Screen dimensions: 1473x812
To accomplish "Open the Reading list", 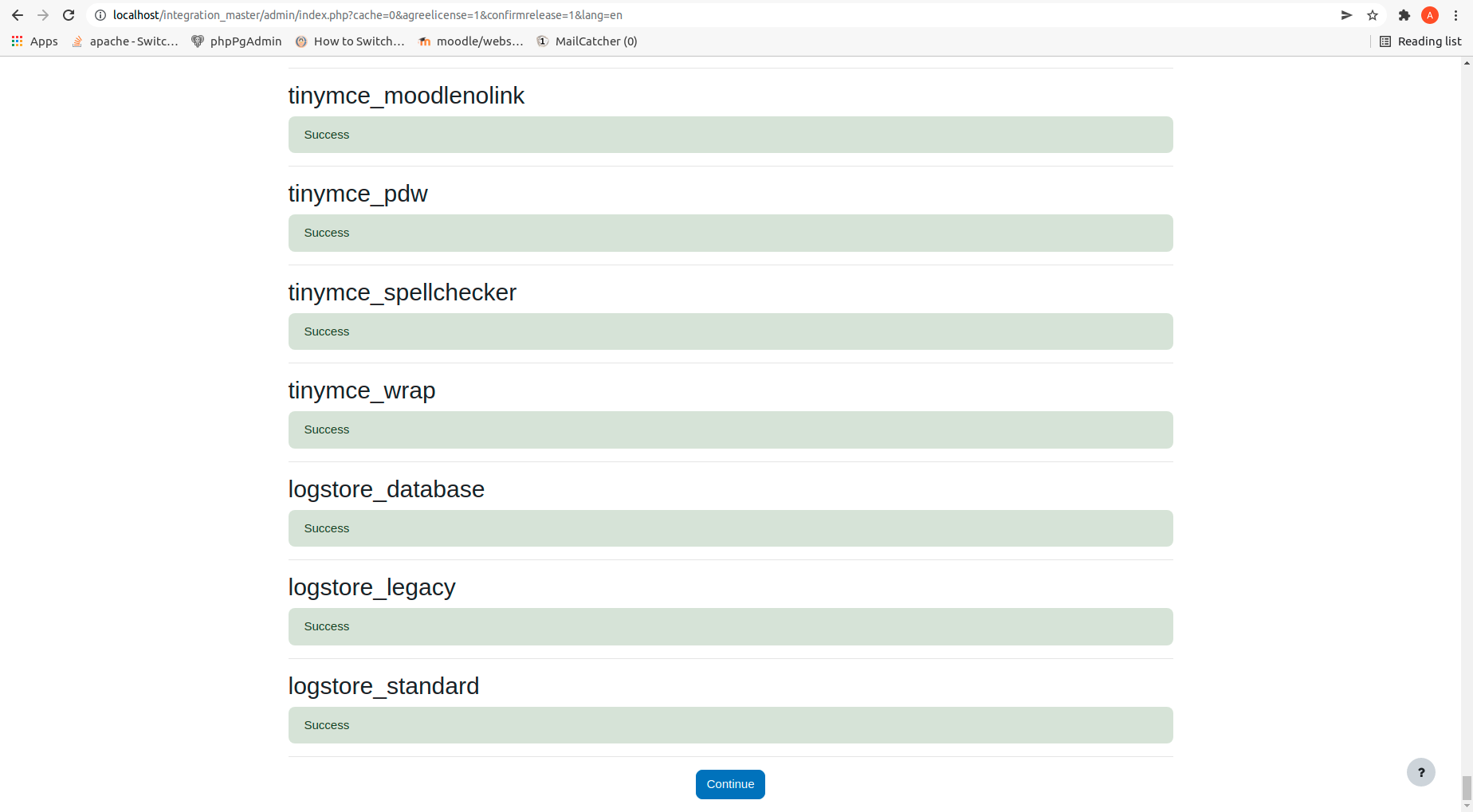I will coord(1420,41).
